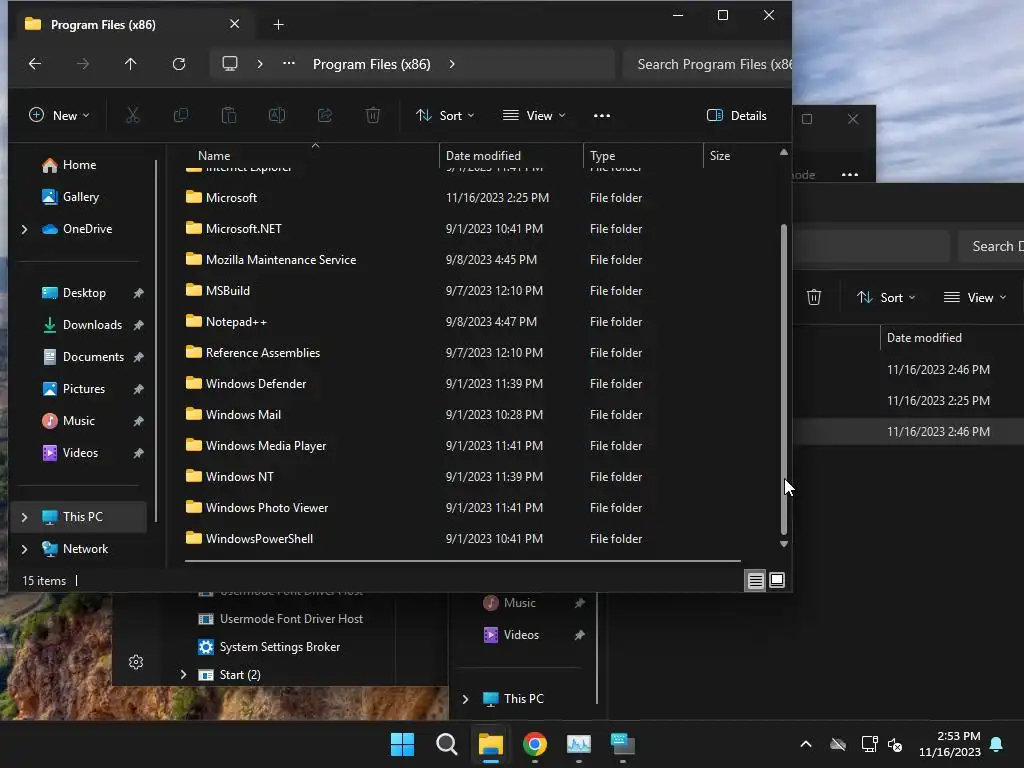Click File Explorer taskbar icon
Image resolution: width=1024 pixels, height=768 pixels.
tap(490, 744)
